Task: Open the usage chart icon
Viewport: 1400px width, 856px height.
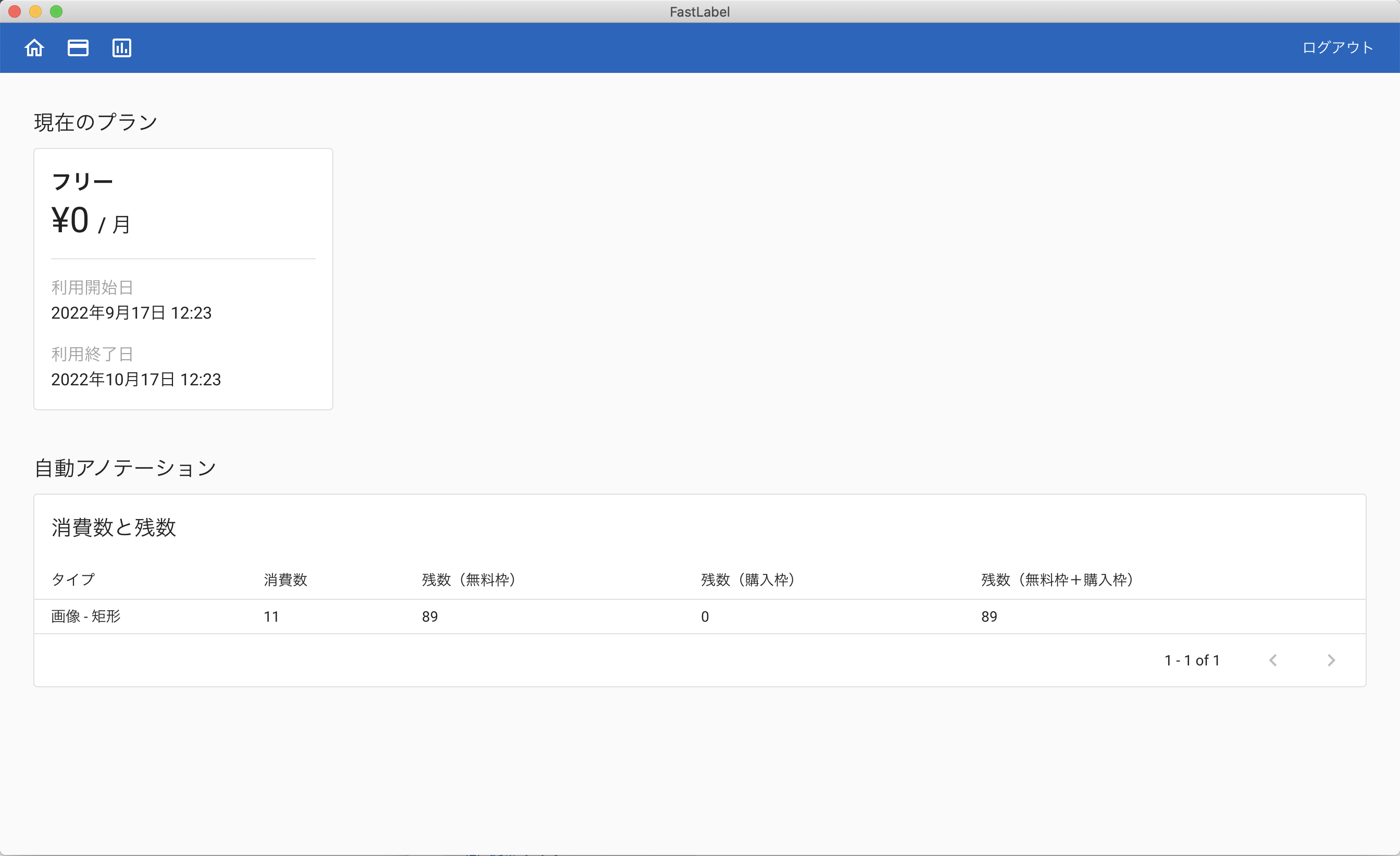Action: coord(121,48)
